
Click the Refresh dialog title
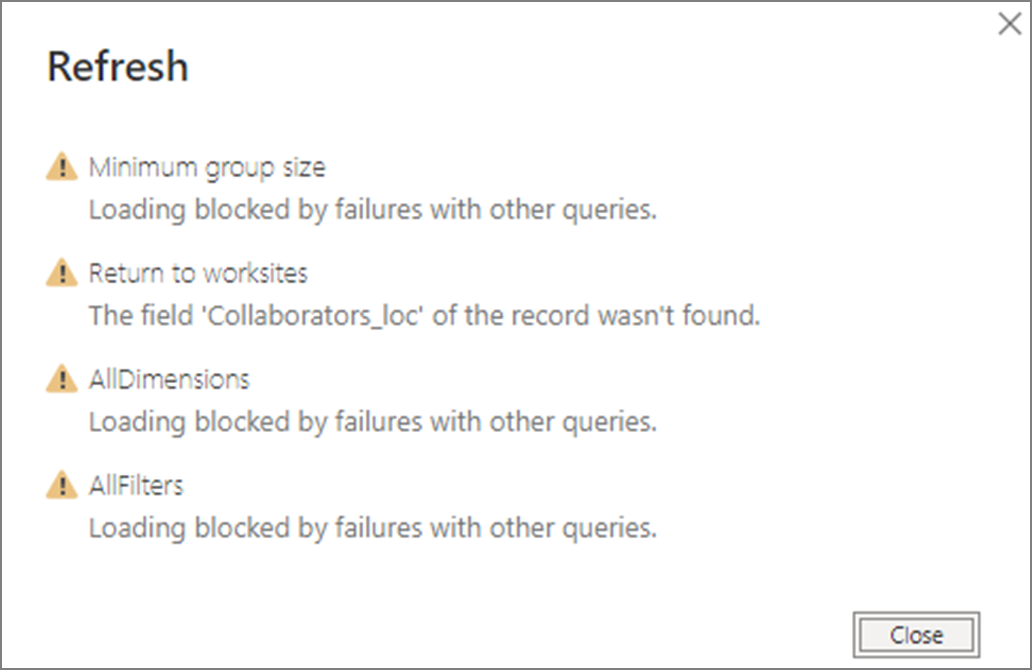pos(117,66)
